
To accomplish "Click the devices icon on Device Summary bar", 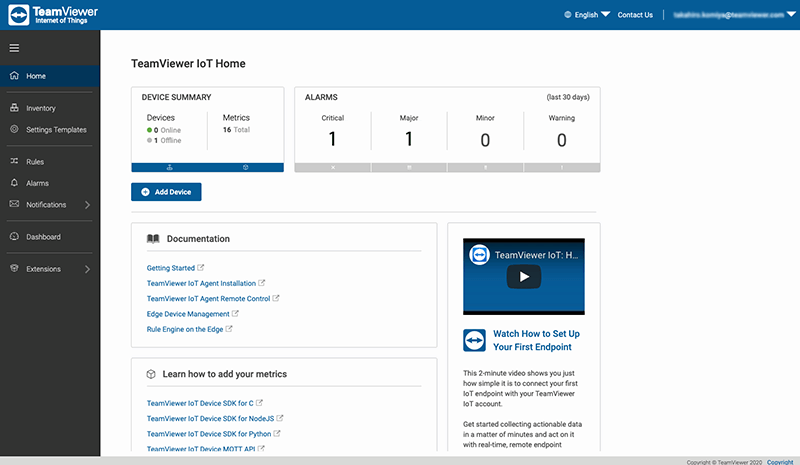I will point(169,167).
